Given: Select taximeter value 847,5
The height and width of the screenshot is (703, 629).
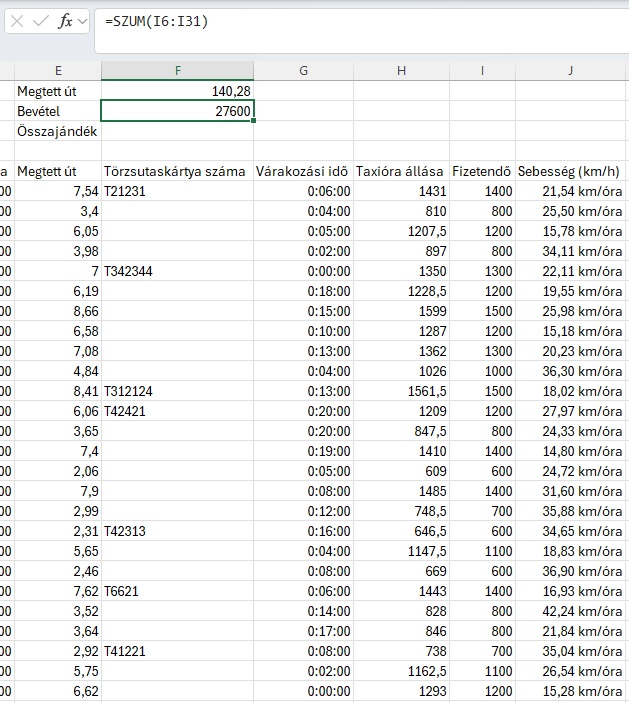Looking at the screenshot, I should (x=401, y=431).
